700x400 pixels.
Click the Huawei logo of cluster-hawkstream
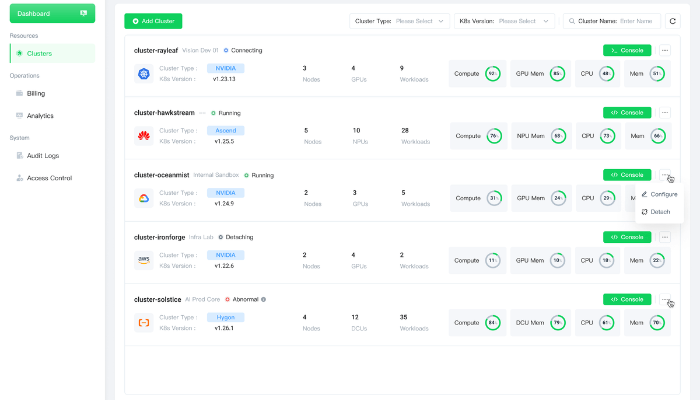tap(143, 135)
